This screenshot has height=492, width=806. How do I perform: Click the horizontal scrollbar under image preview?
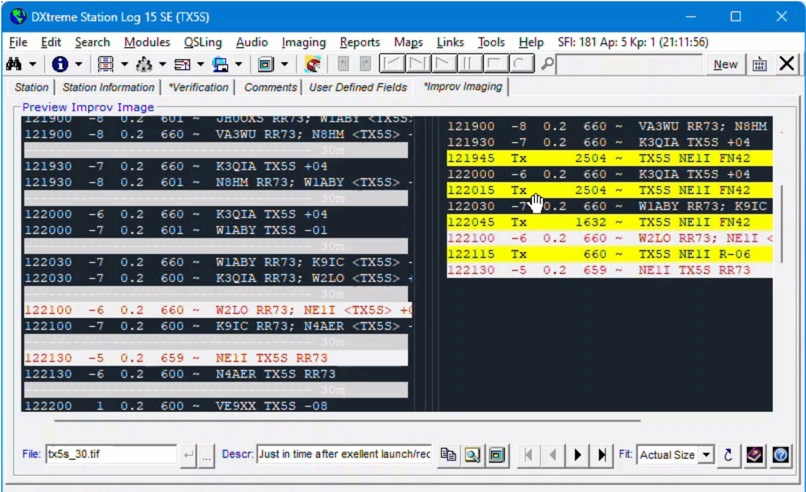(x=347, y=421)
